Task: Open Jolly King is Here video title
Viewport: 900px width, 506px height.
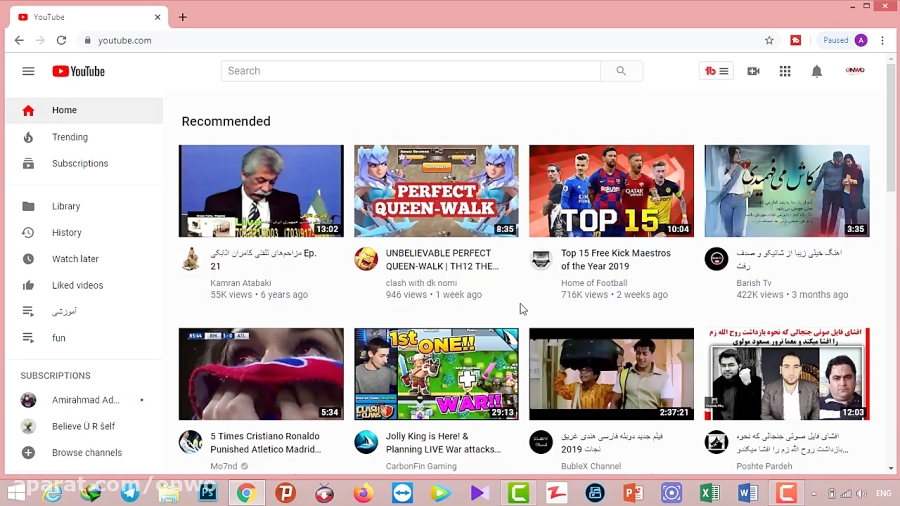Action: (x=443, y=442)
